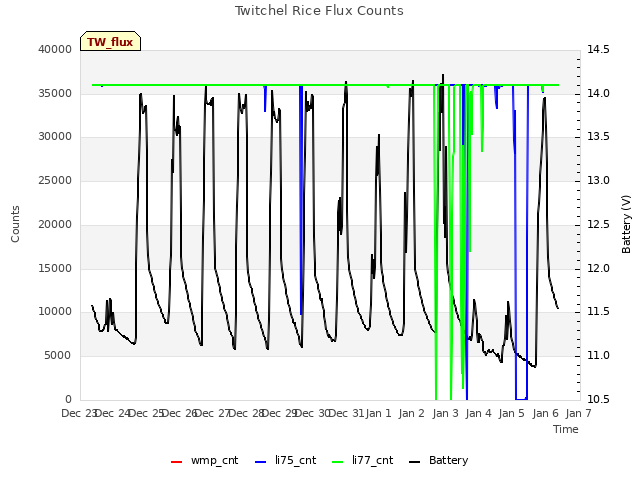Click the Jan 6 date label

click(x=545, y=413)
